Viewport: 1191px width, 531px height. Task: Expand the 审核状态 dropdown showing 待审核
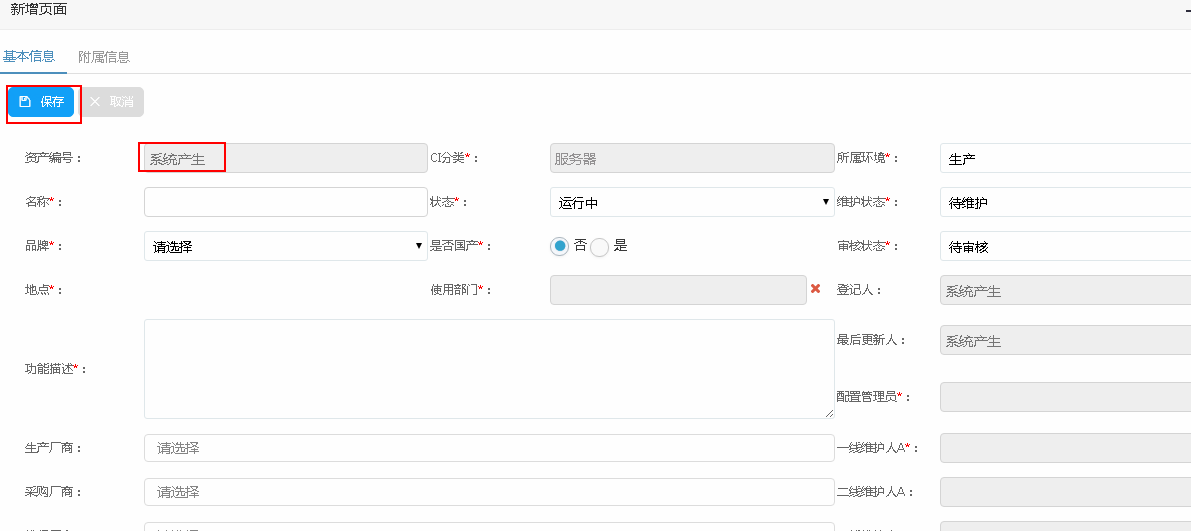1065,246
